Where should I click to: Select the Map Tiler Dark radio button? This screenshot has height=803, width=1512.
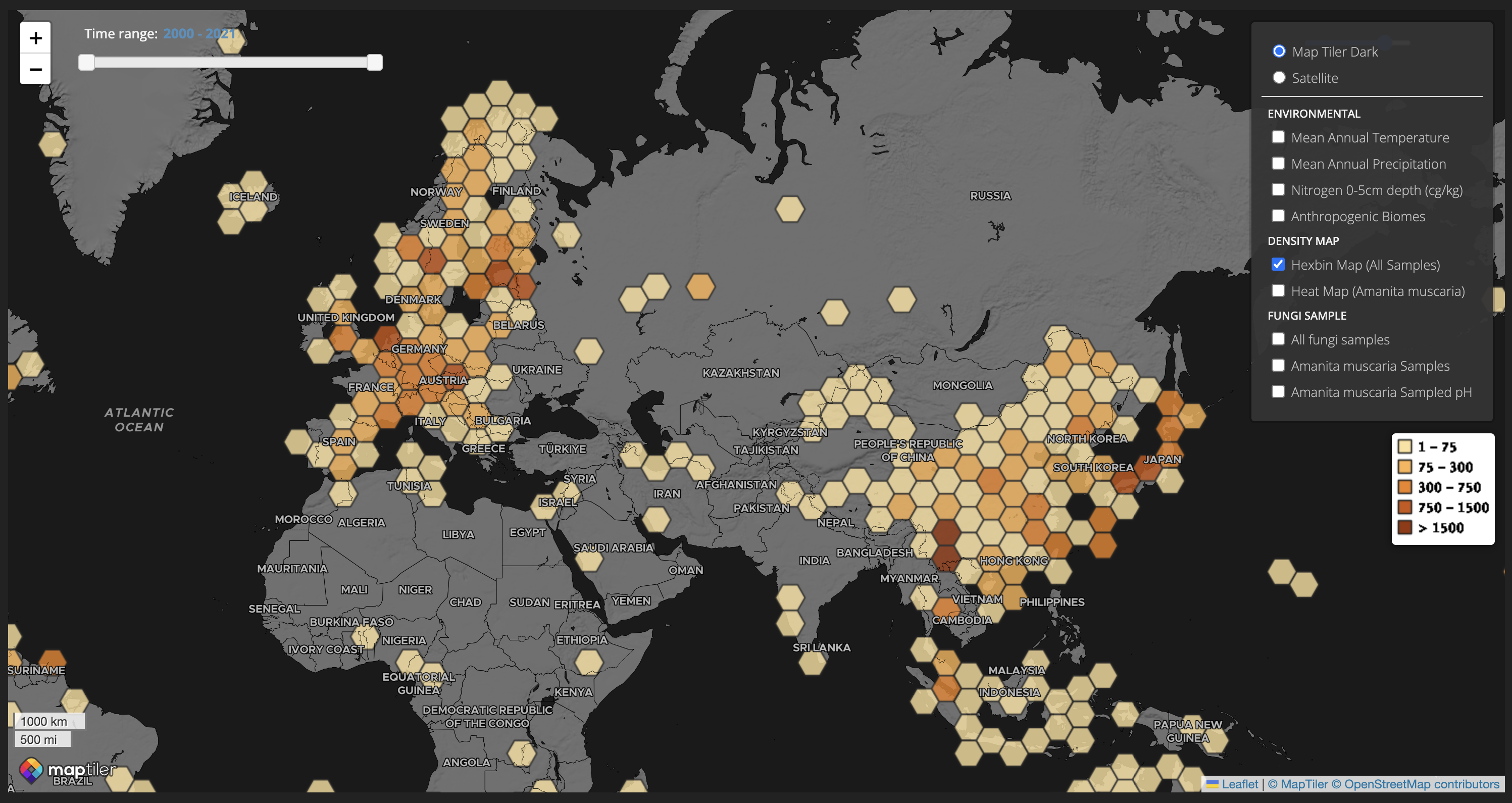click(1279, 52)
